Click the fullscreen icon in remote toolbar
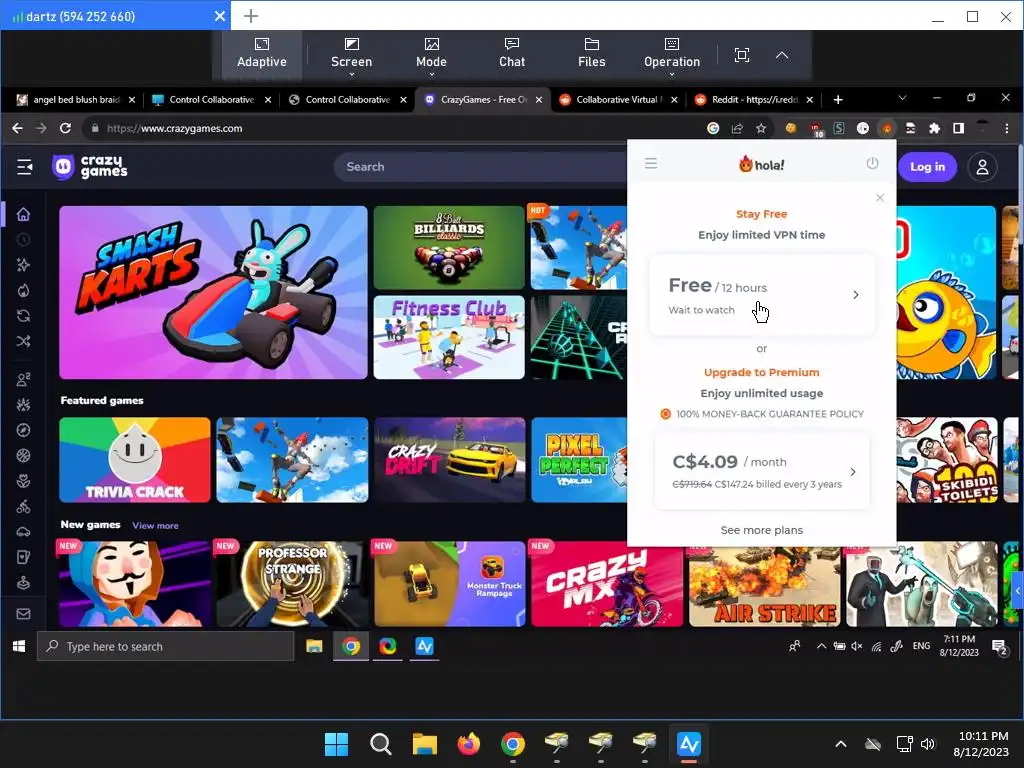This screenshot has height=768, width=1024. pos(741,56)
